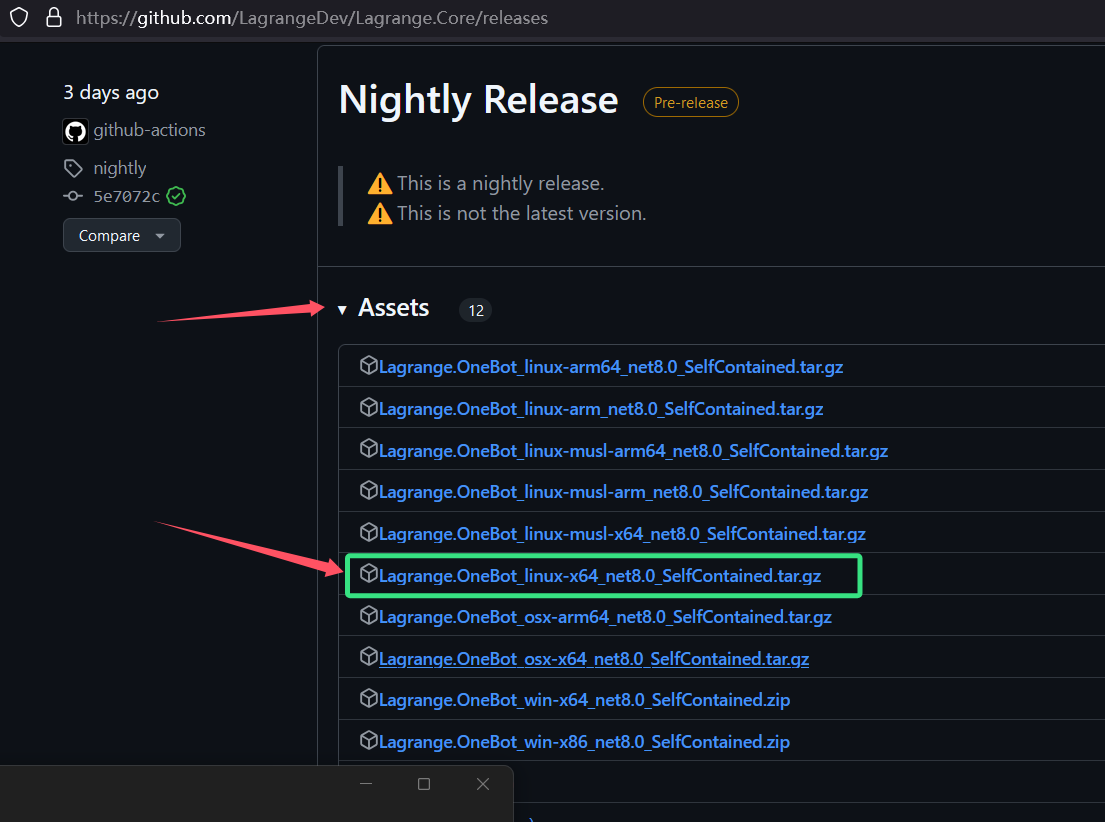Screen dimensions: 1105x822
Task: Download Lagrange.OneBot_win-x86_net8.0_SelfContained.zip
Action: coord(584,742)
